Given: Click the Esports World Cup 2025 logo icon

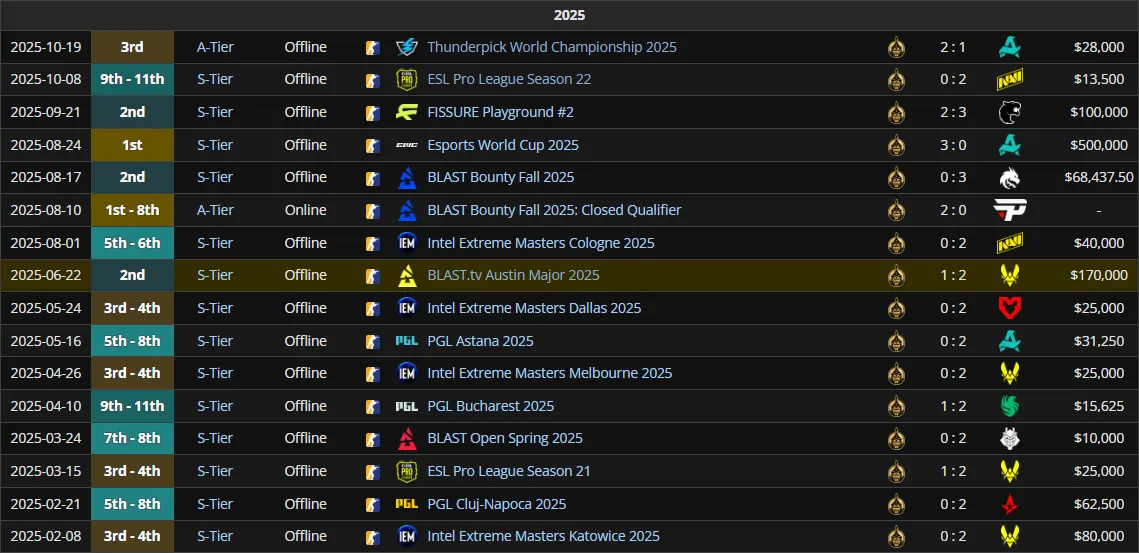Looking at the screenshot, I should (x=407, y=145).
